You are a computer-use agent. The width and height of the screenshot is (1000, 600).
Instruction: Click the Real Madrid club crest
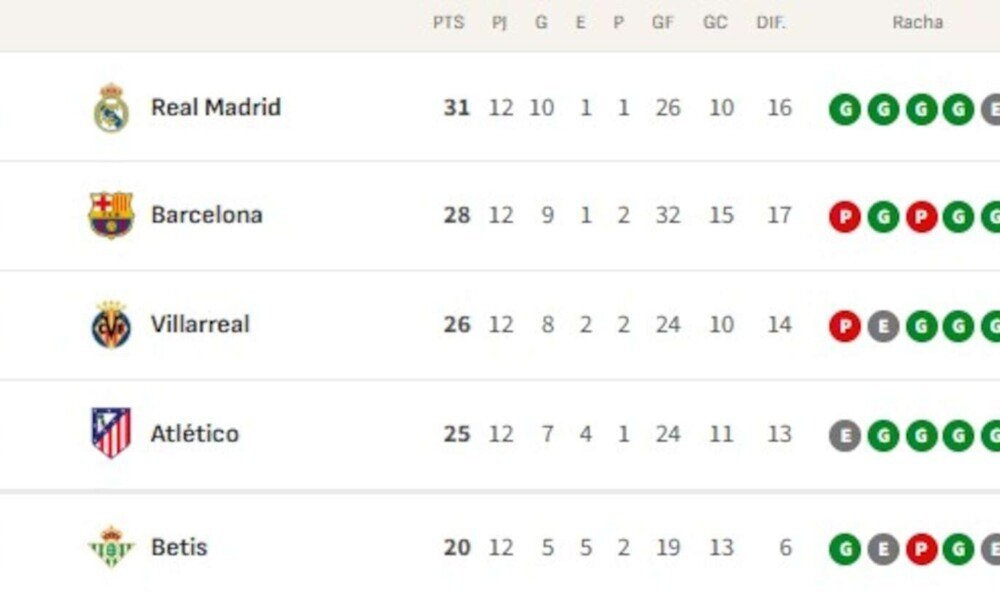tap(111, 108)
